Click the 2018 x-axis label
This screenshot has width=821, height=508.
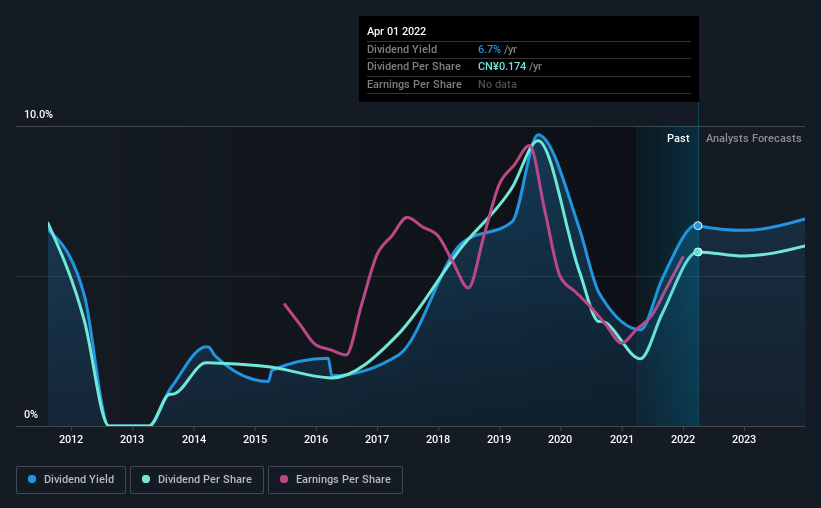point(438,439)
